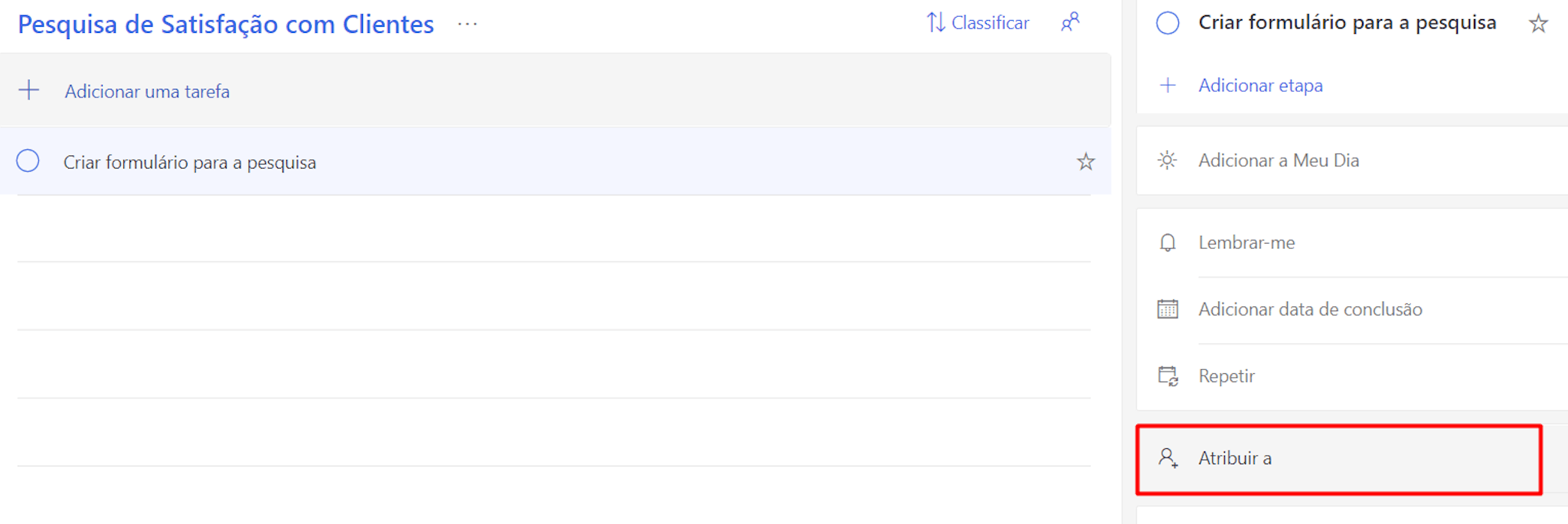Image resolution: width=1568 pixels, height=524 pixels.
Task: Star the task Criar formulário para a pesquisa
Action: 1086,162
